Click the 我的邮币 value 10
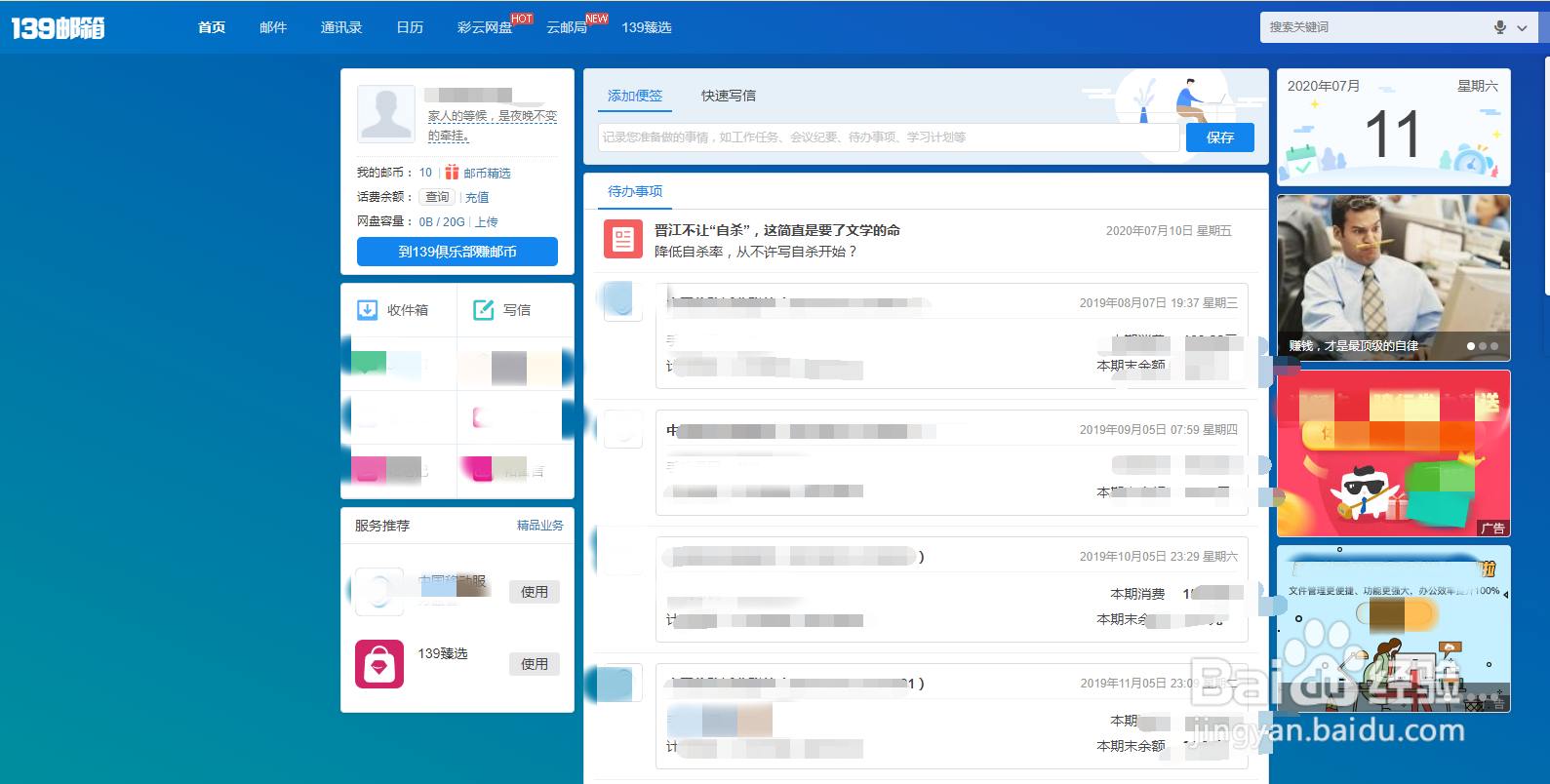Viewport: 1550px width, 784px height. [x=425, y=173]
